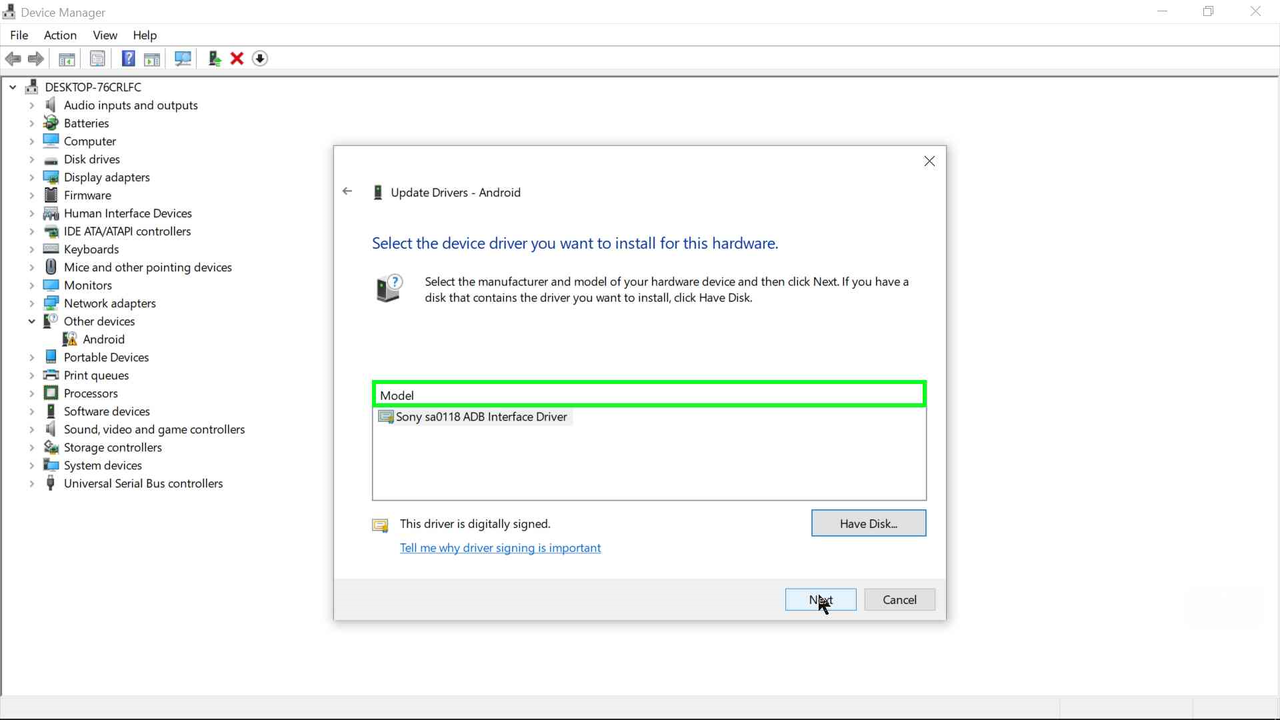Click the Portable Devices category icon
This screenshot has width=1280, height=720.
[x=51, y=357]
